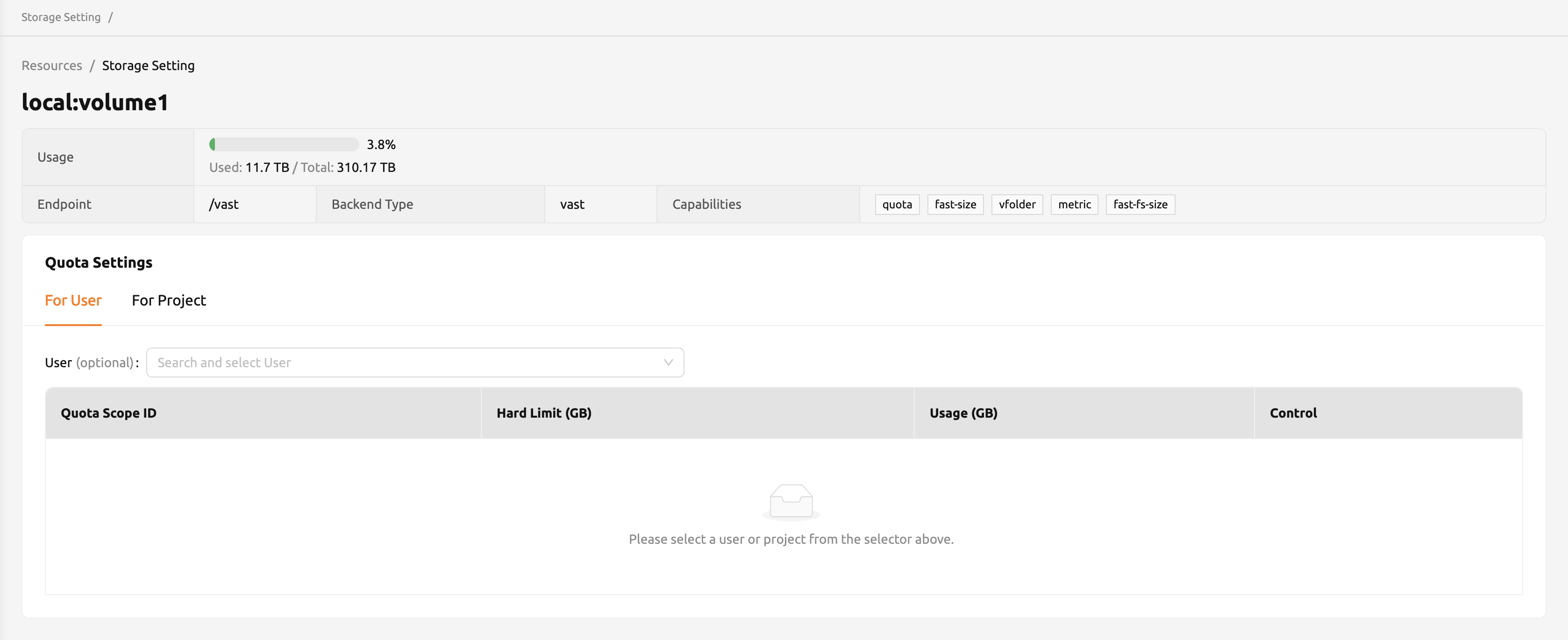Click the local:volume1 page title
The height and width of the screenshot is (640, 1568).
pos(95,102)
